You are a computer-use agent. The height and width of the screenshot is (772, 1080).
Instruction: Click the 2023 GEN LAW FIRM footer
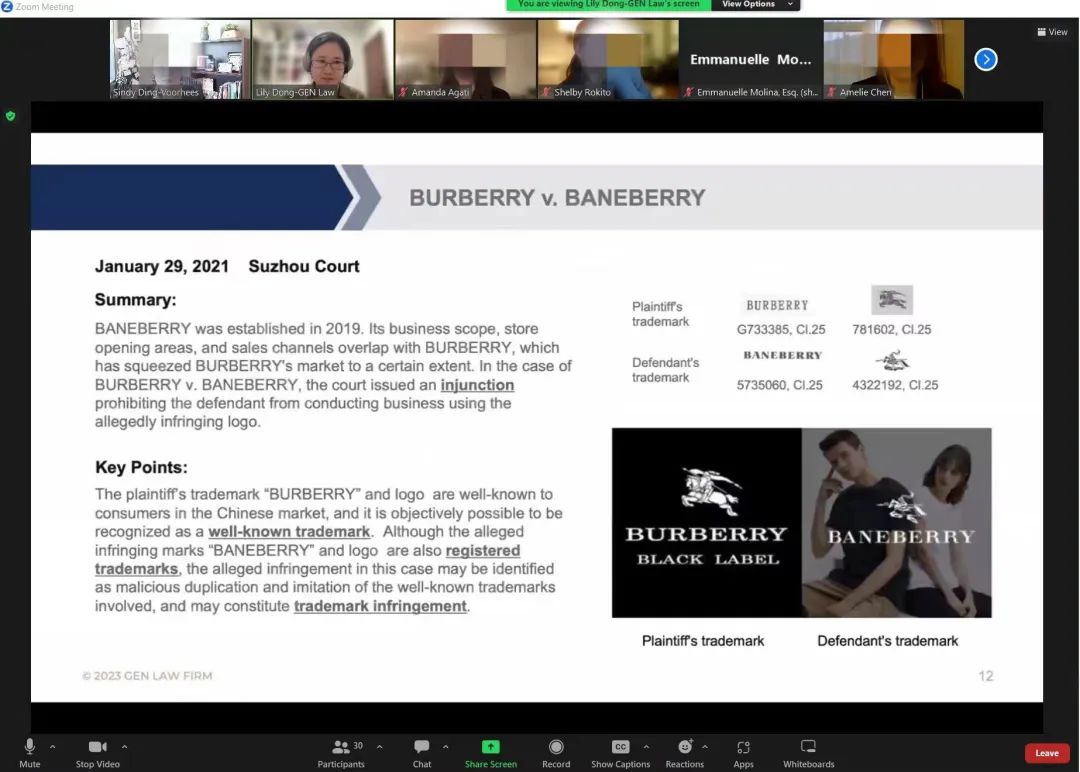(147, 676)
